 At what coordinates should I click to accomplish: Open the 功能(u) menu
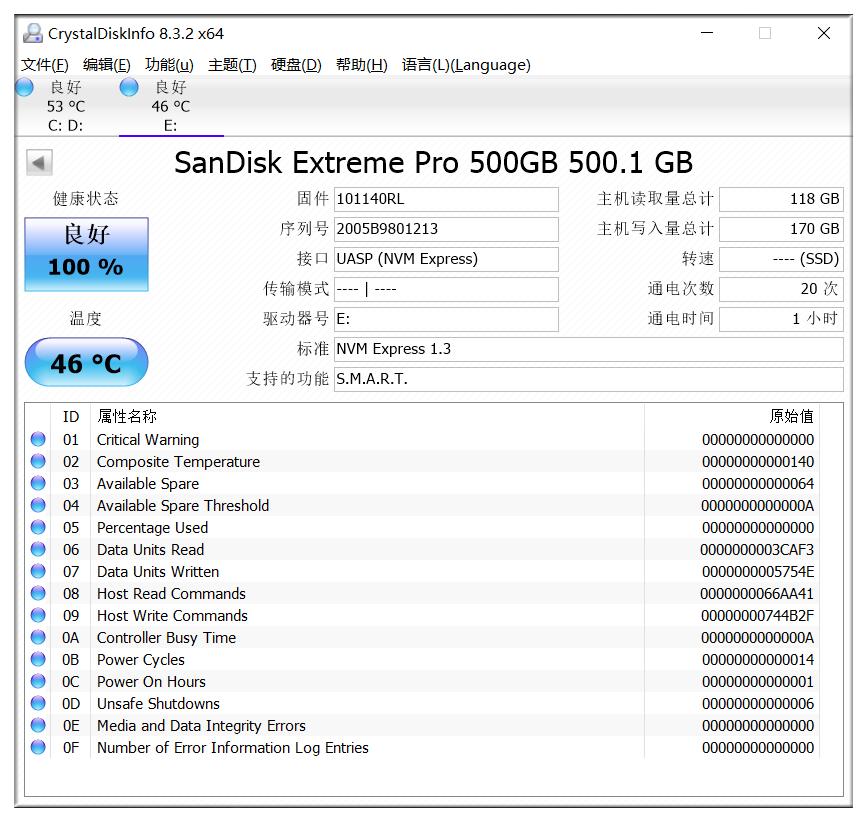pos(169,65)
